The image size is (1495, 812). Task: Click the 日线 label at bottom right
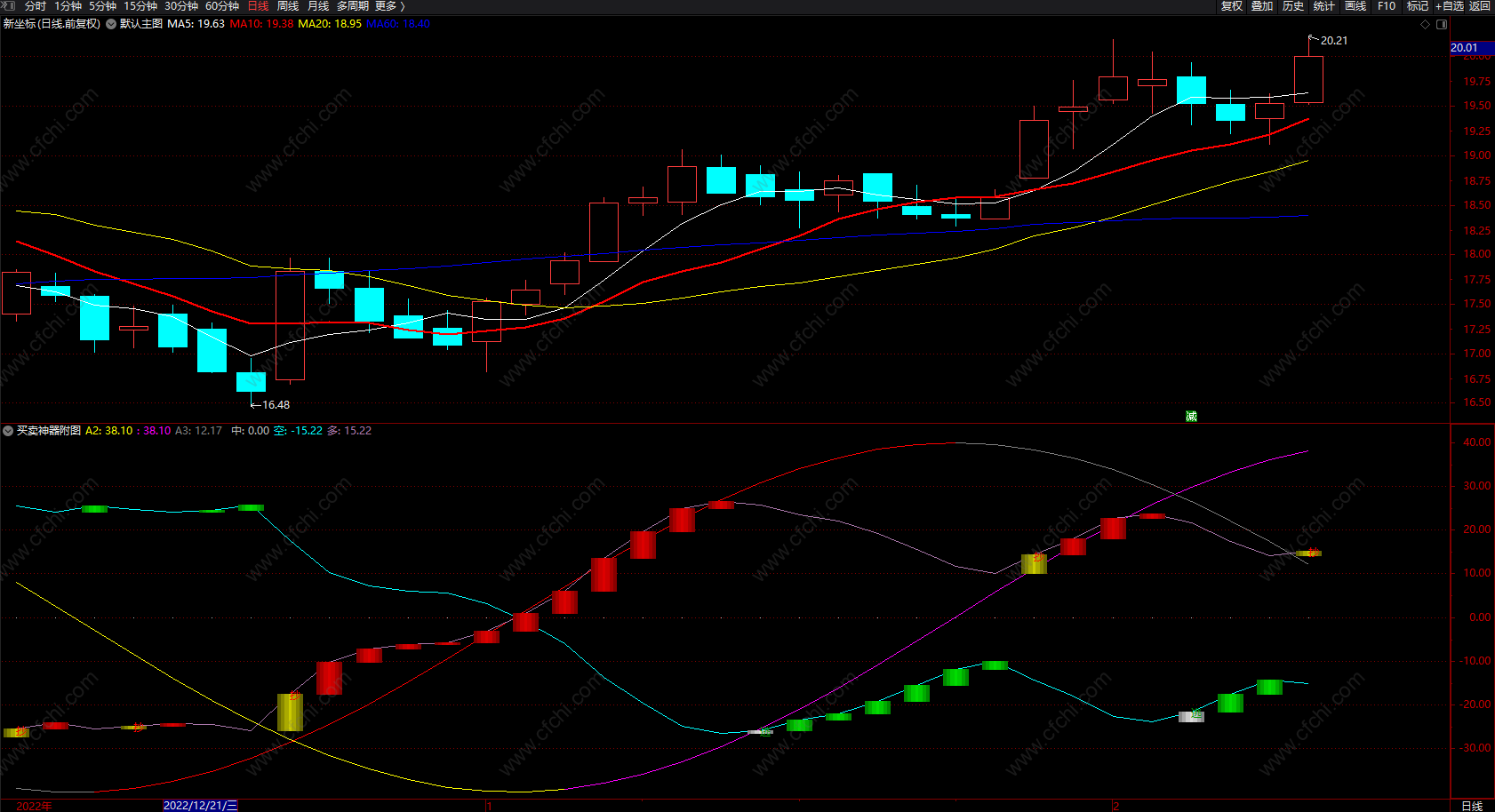(1472, 806)
